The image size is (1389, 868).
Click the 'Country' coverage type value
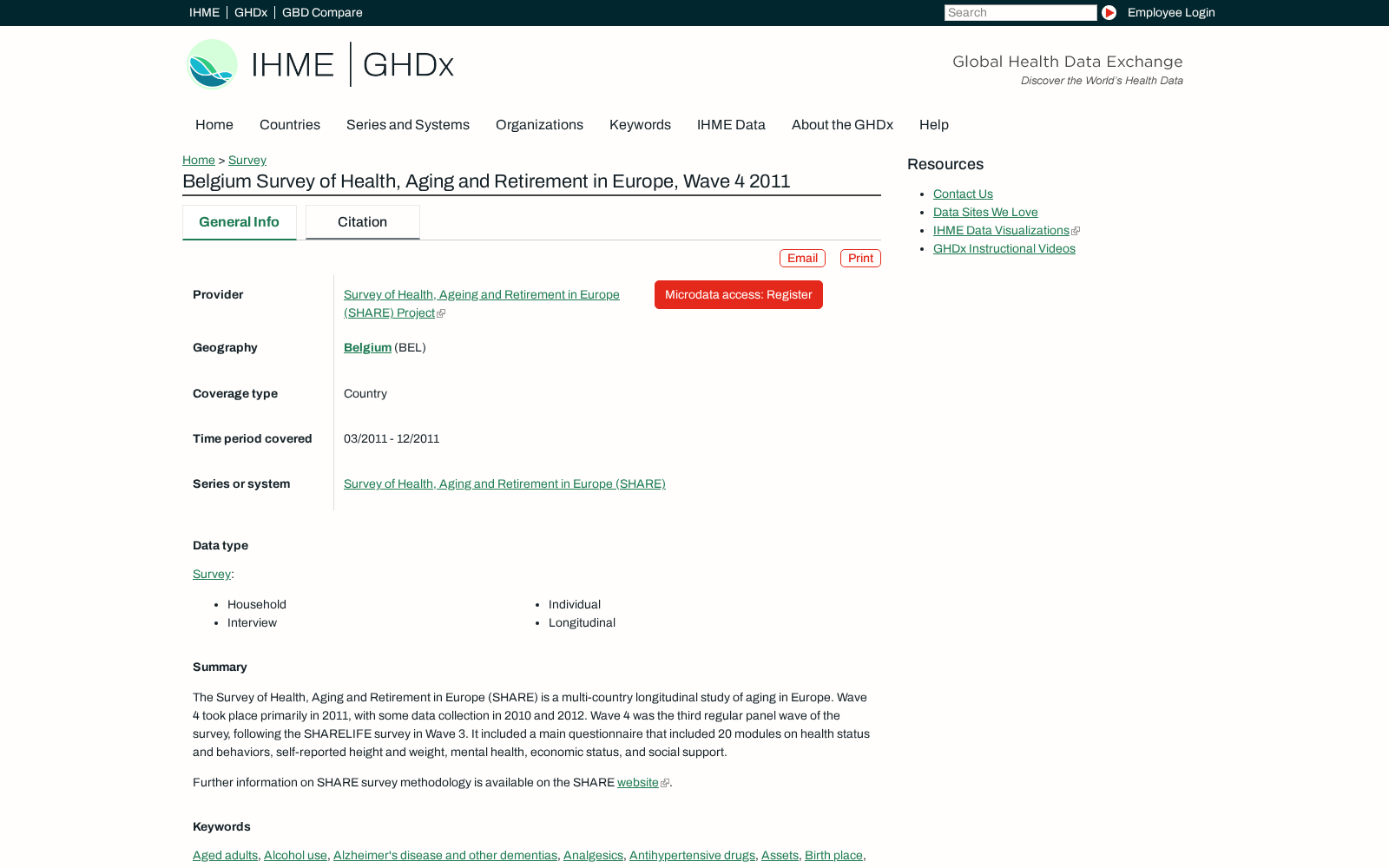365,394
